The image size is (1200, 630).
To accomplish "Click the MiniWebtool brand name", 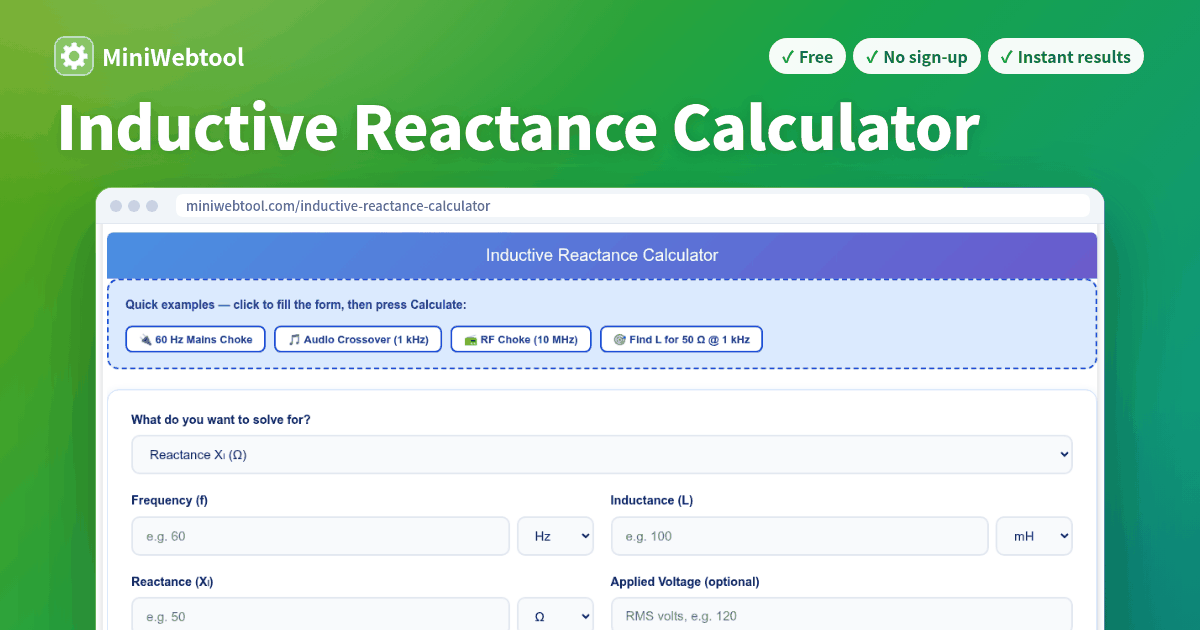I will tap(173, 57).
